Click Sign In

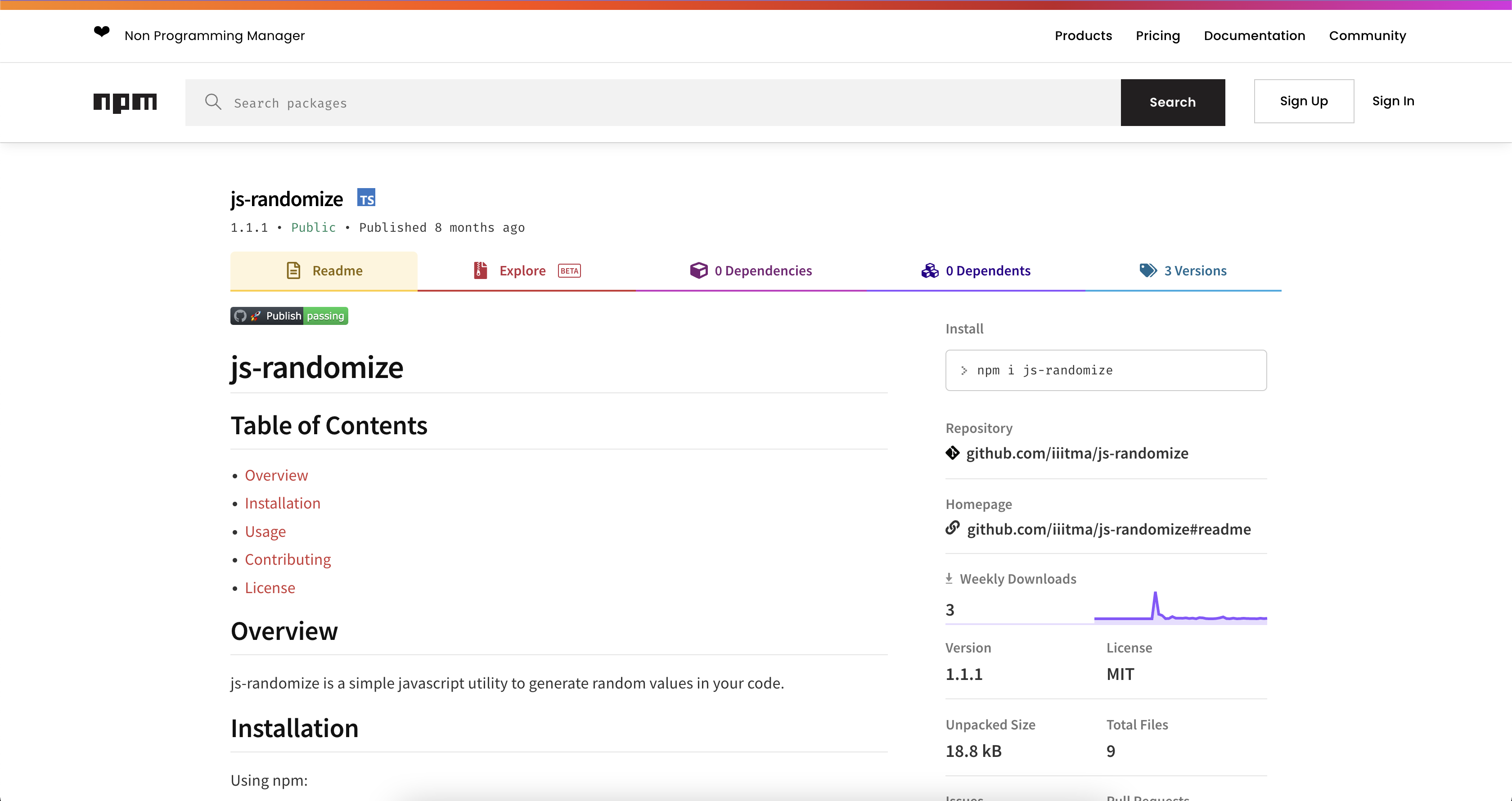point(1393,101)
